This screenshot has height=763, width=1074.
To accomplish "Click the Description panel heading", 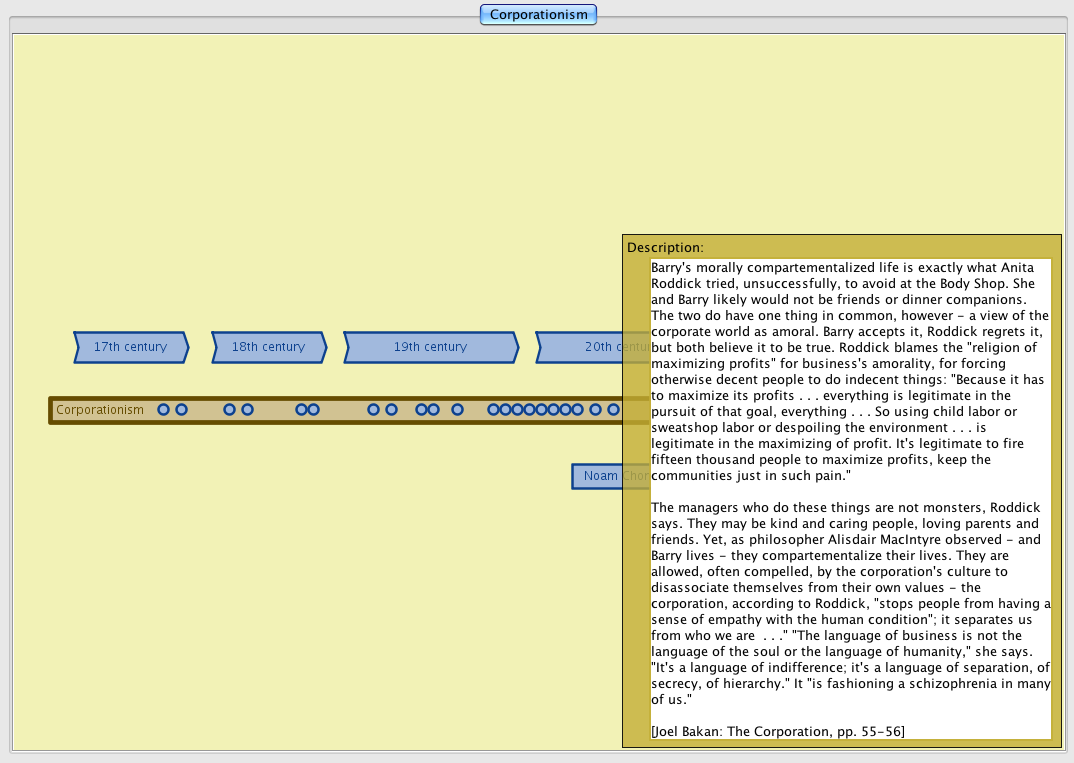I will click(x=665, y=247).
